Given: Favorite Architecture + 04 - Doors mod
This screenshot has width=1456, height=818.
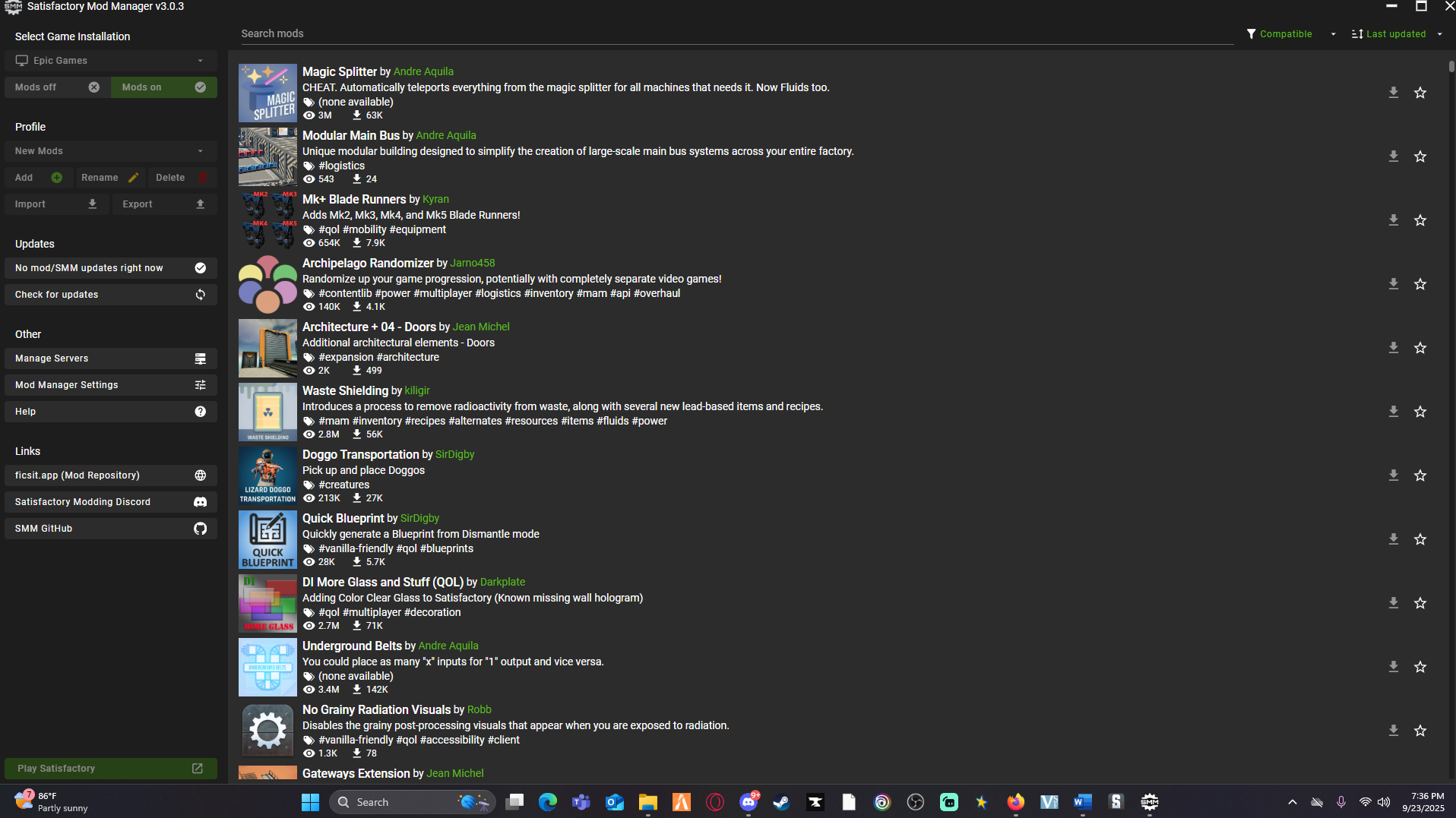Looking at the screenshot, I should [x=1420, y=348].
